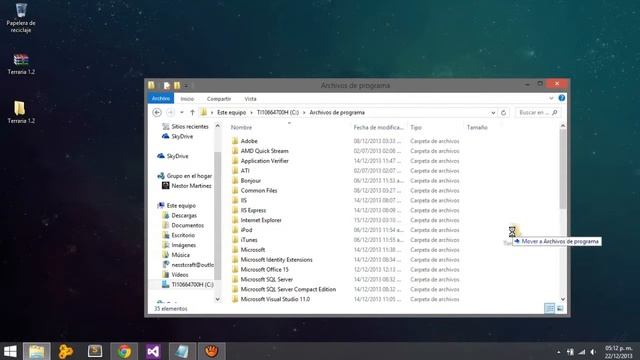640x360 pixels.
Task: Click the Forward navigation arrow
Action: [x=171, y=112]
